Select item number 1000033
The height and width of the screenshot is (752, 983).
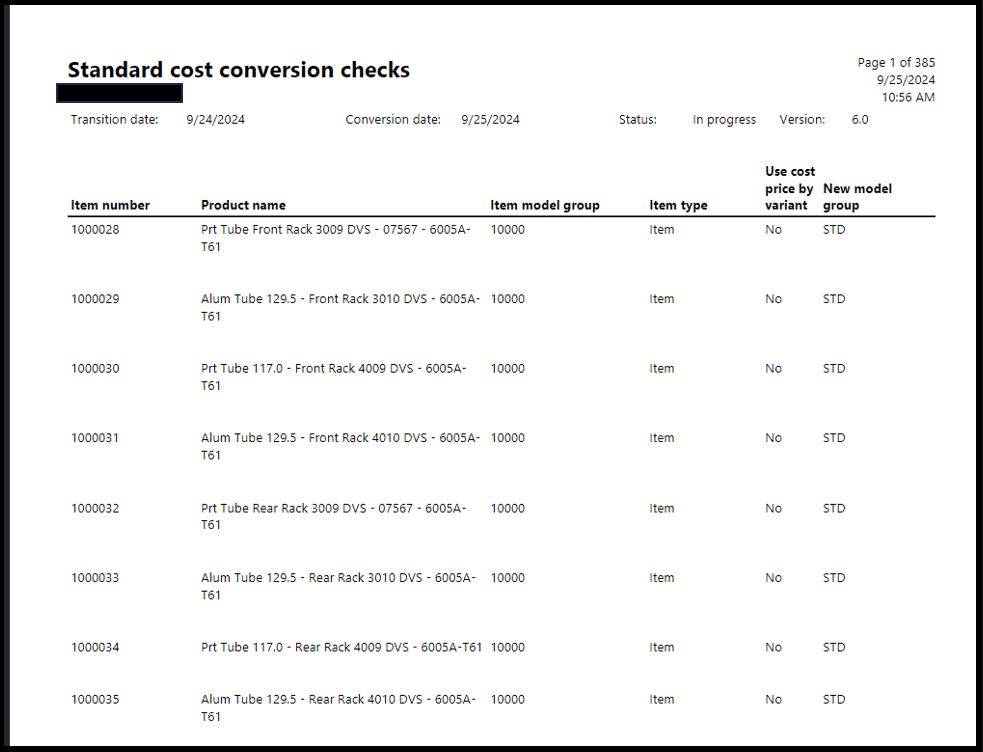click(x=95, y=578)
